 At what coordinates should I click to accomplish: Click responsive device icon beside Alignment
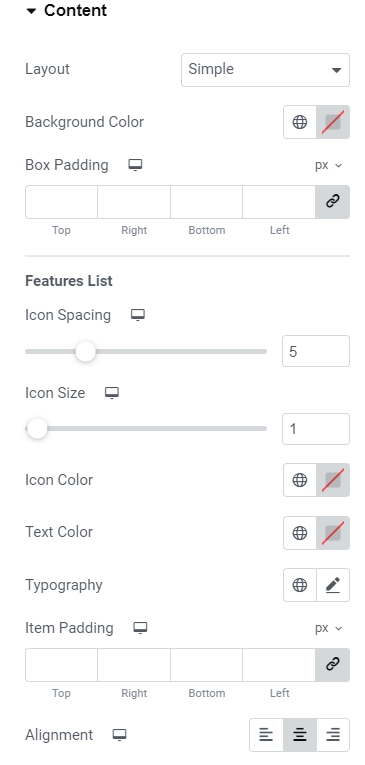120,735
